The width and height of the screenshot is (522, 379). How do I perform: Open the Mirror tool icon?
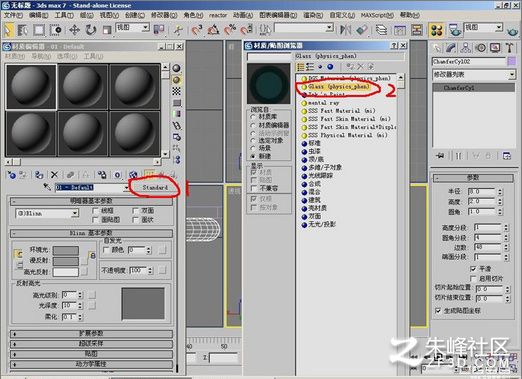tap(346, 30)
